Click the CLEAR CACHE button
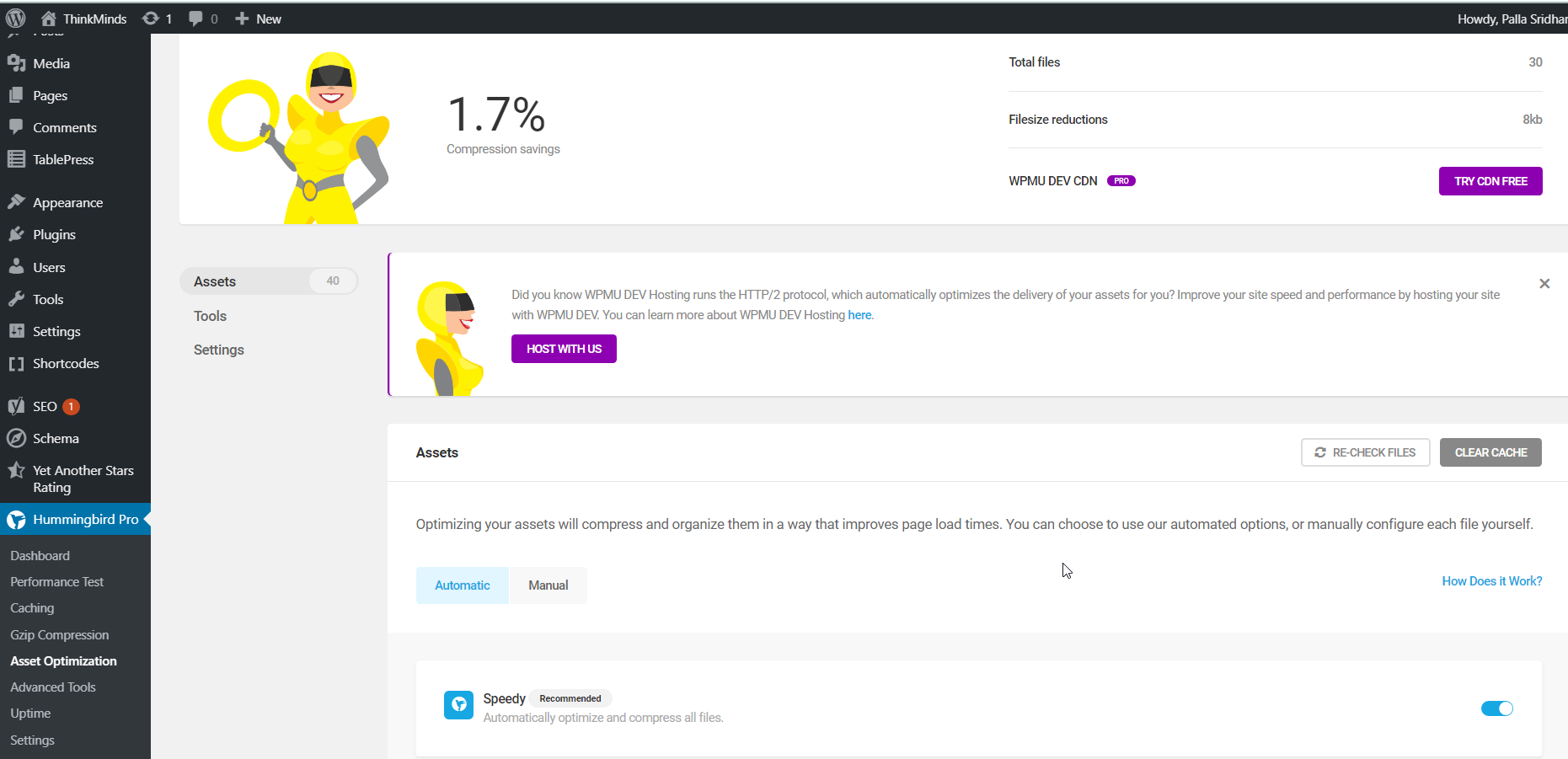The height and width of the screenshot is (759, 1568). [x=1490, y=452]
